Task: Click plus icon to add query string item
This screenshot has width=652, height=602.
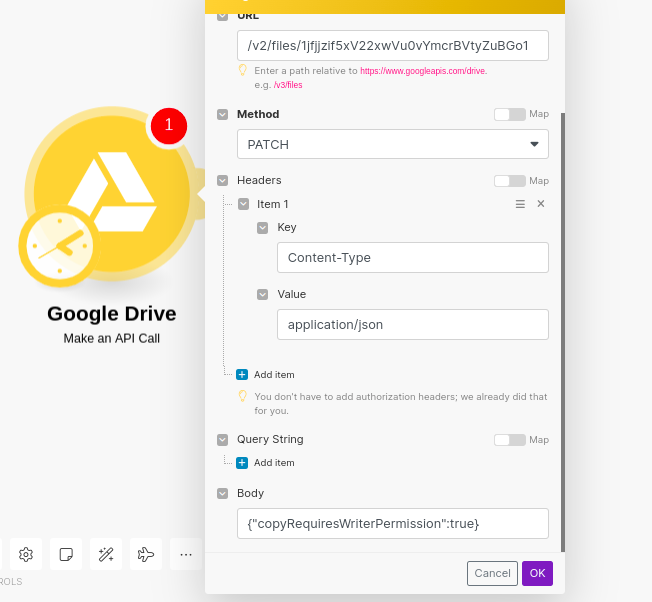Action: pos(242,463)
